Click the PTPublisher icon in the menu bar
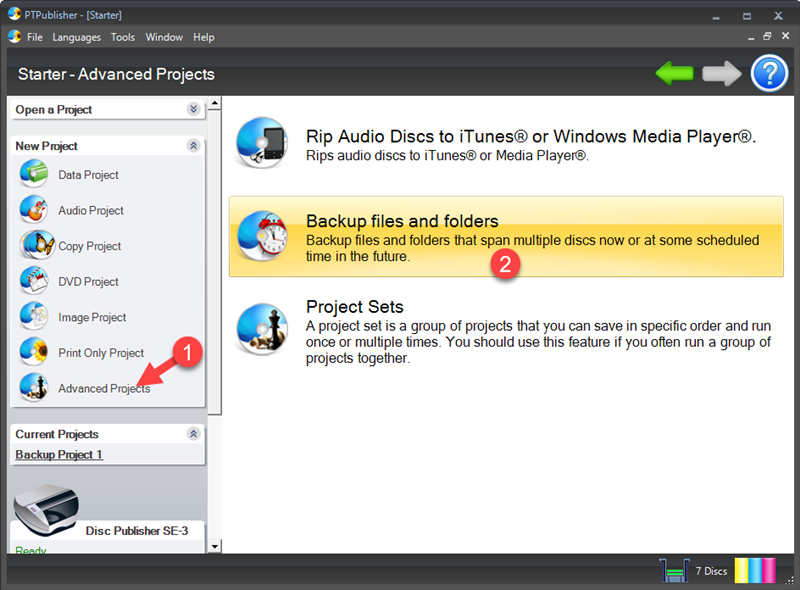800x590 pixels. coord(14,37)
